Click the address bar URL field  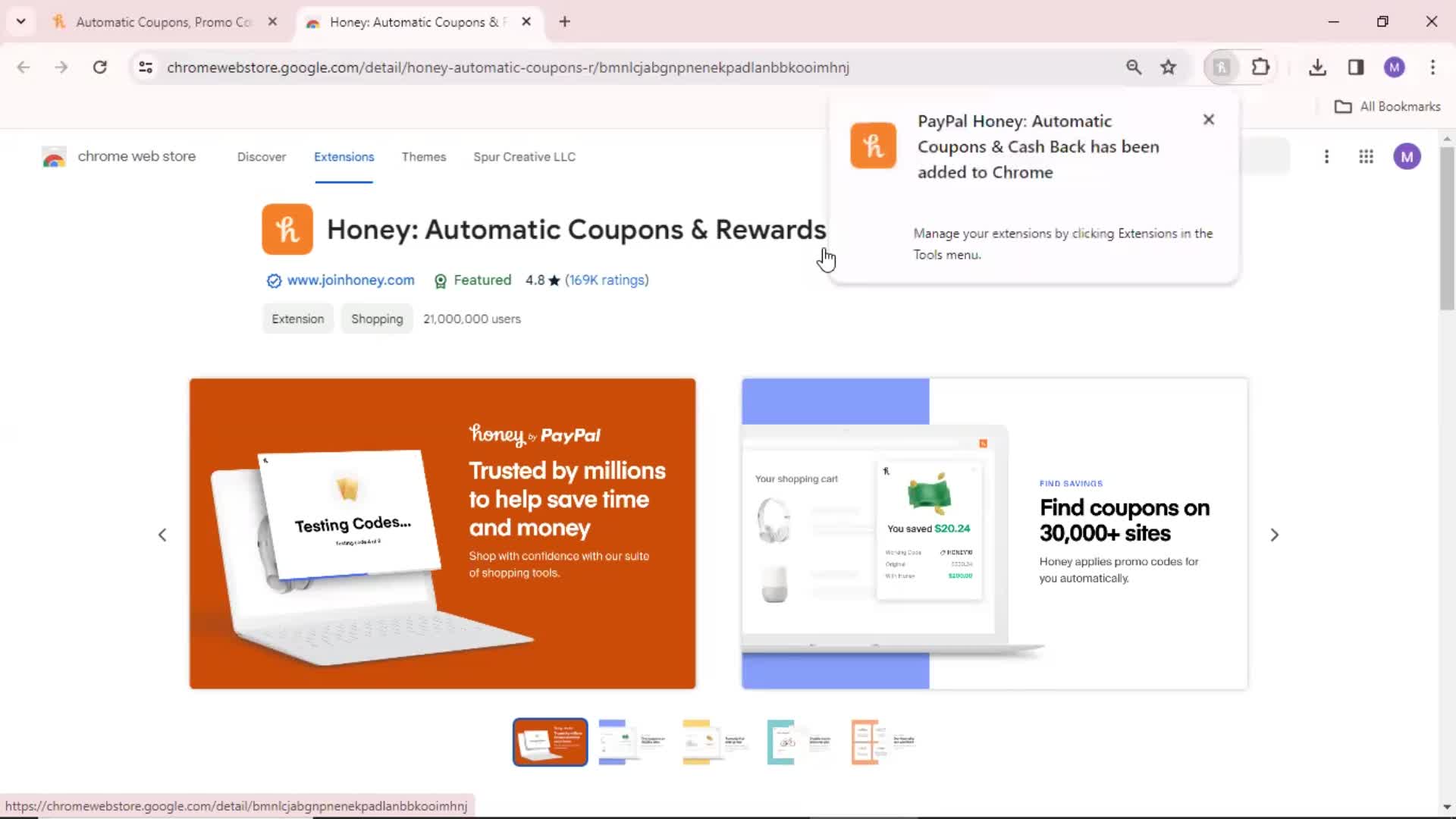click(x=508, y=67)
